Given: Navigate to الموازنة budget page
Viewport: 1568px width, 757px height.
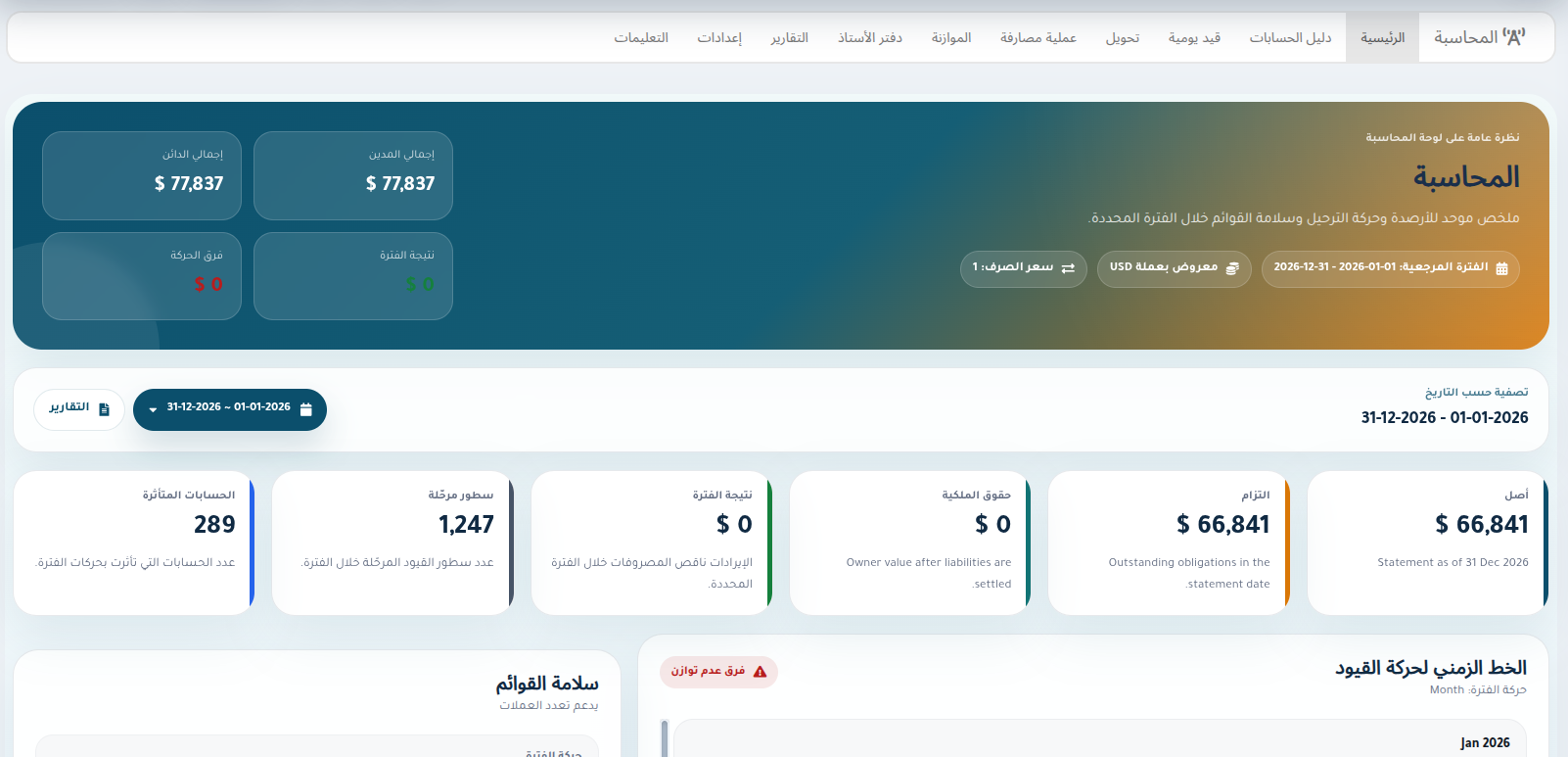Looking at the screenshot, I should pos(950,38).
